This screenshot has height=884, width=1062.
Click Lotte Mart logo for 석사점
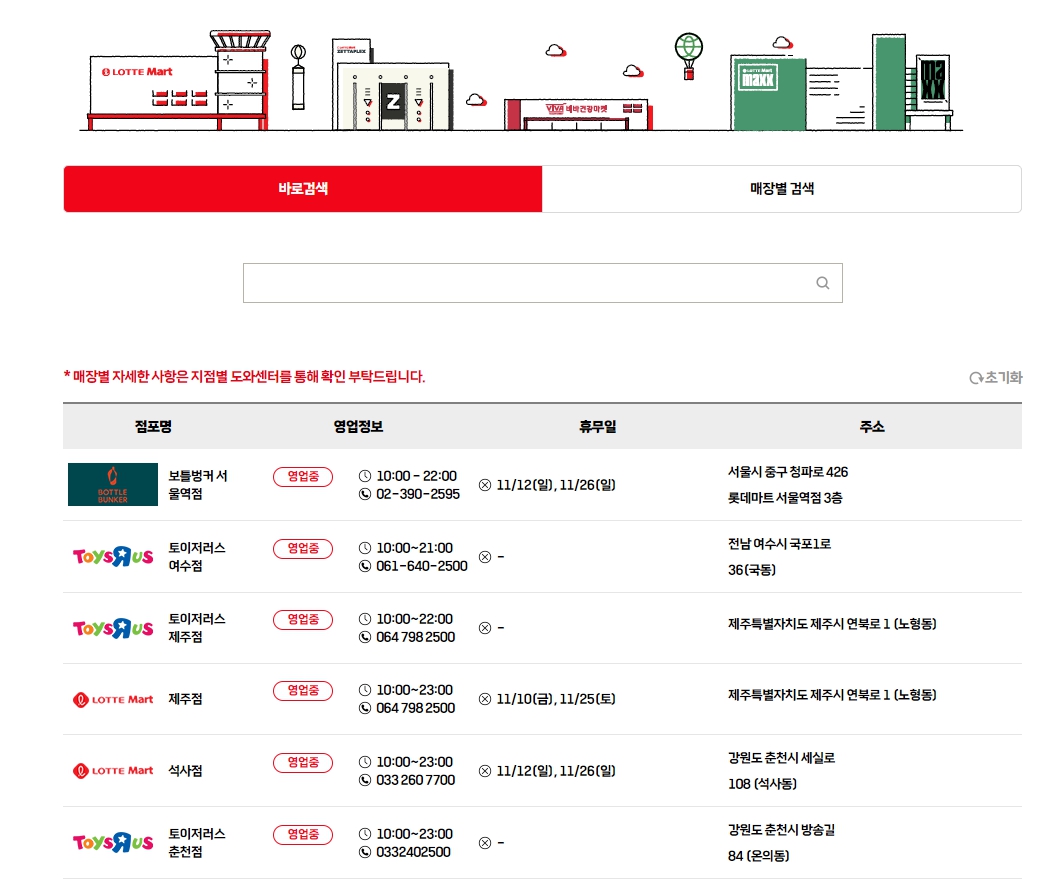pos(113,771)
